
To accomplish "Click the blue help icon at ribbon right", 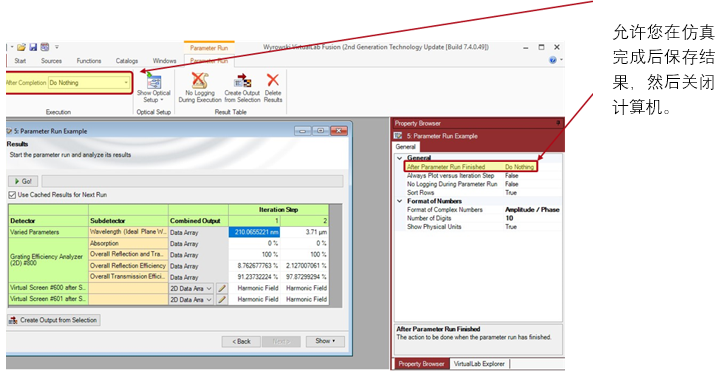I will pyautogui.click(x=553, y=60).
